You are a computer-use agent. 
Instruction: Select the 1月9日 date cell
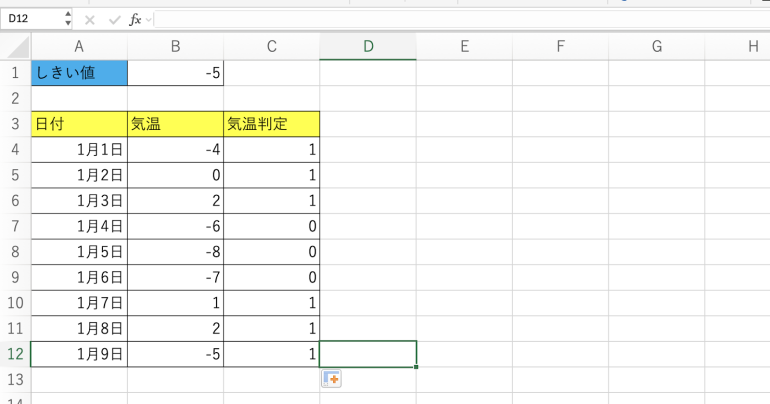[x=79, y=354]
